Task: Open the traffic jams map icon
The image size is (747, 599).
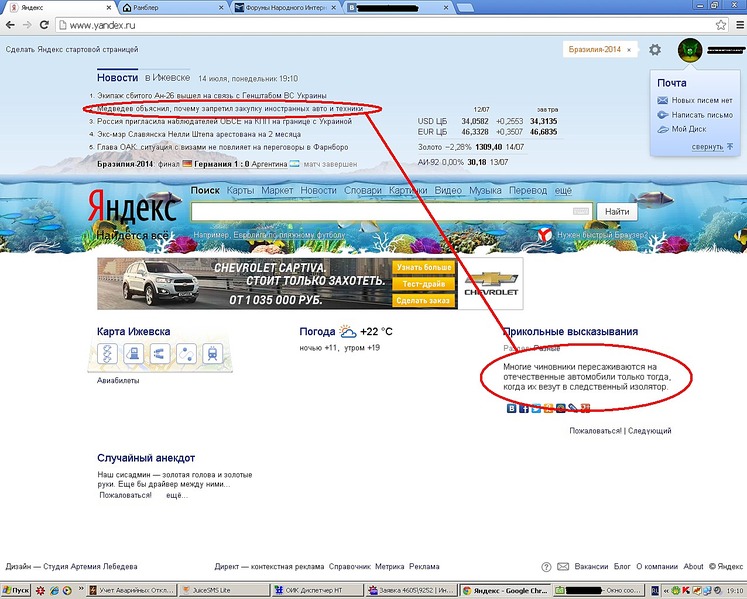Action: [x=107, y=354]
